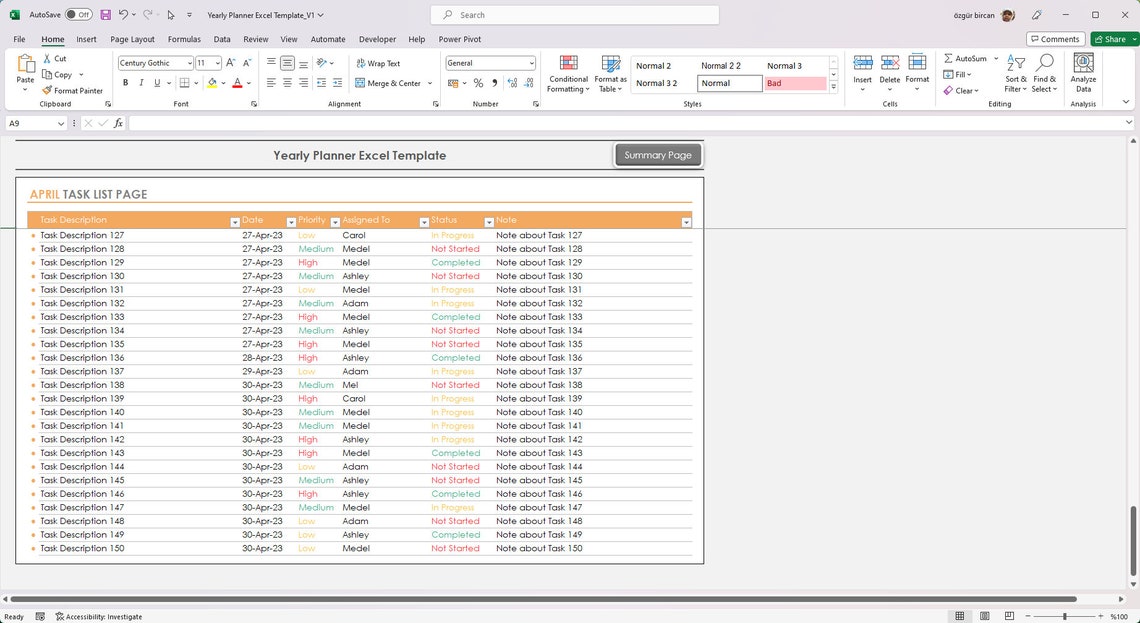
Task: Apply Percent Style number format
Action: point(478,83)
